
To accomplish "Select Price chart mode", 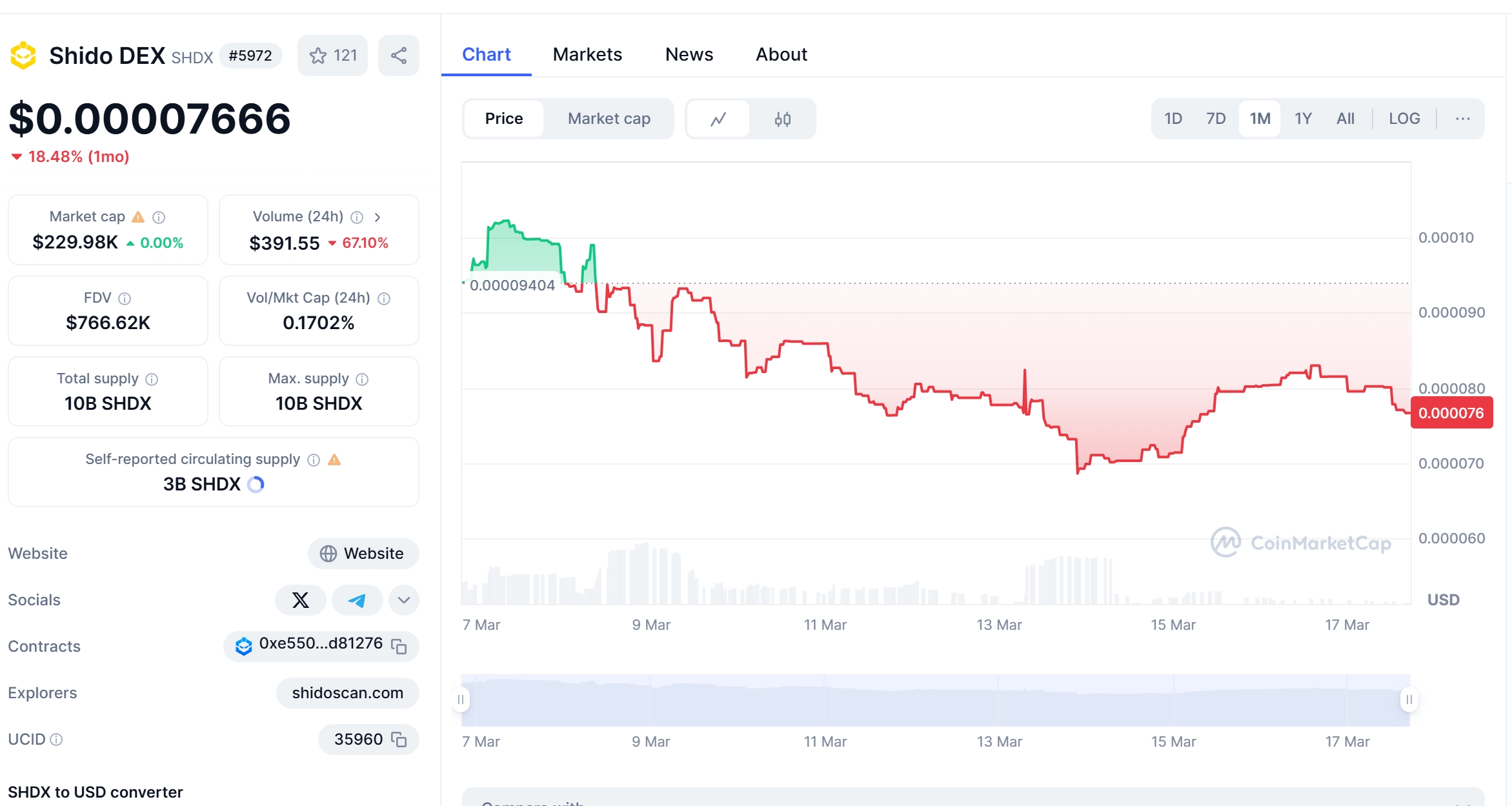I will click(x=504, y=119).
